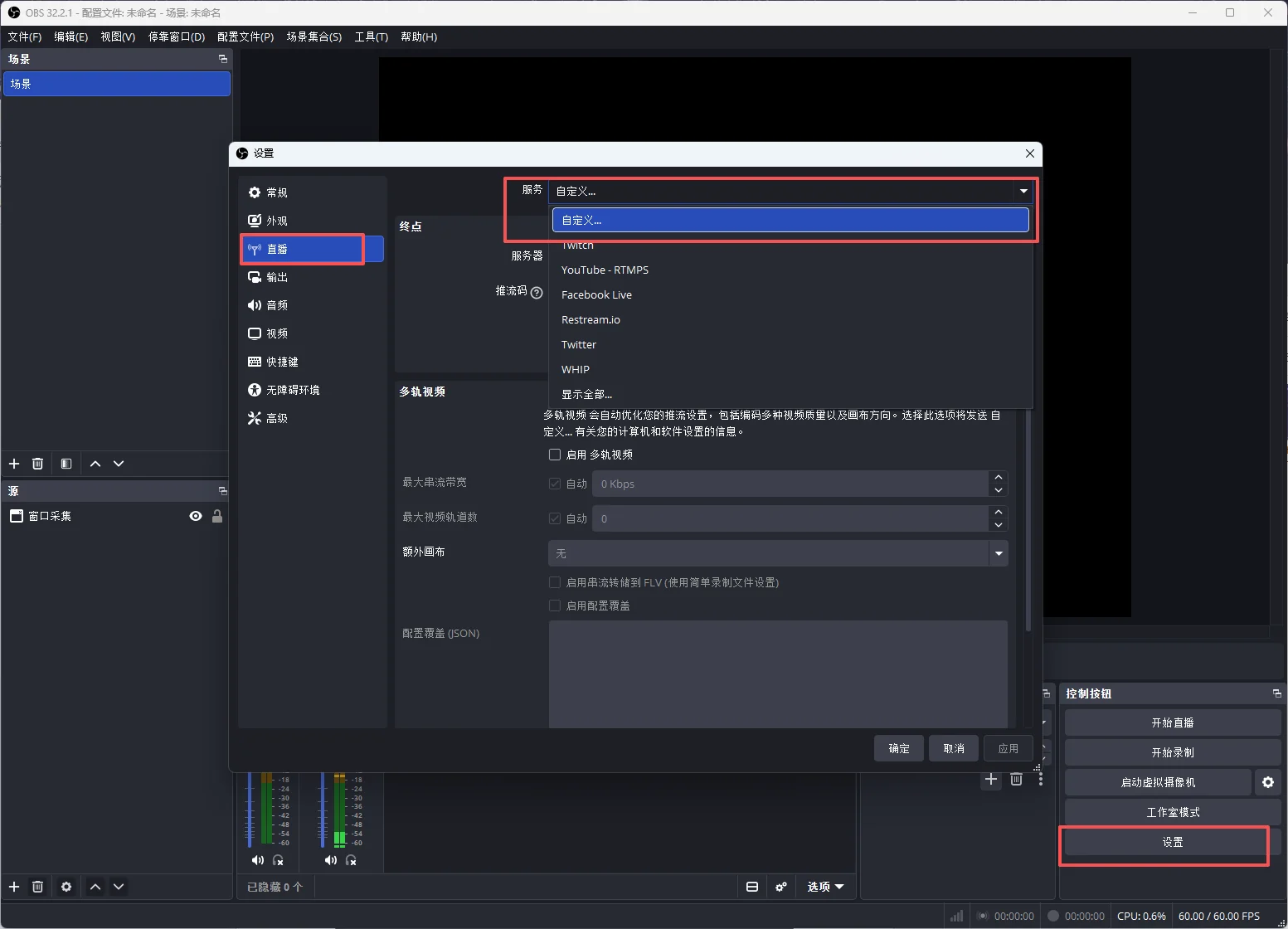Check the 启用配置覆盖 checkbox
This screenshot has width=1288, height=929.
pos(555,606)
